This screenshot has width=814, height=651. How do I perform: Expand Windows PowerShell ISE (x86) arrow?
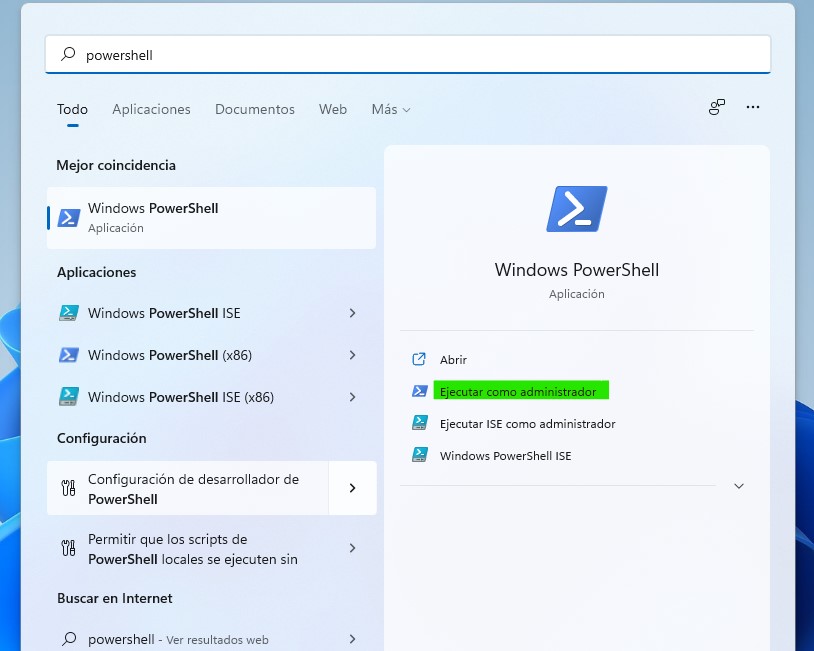click(352, 397)
